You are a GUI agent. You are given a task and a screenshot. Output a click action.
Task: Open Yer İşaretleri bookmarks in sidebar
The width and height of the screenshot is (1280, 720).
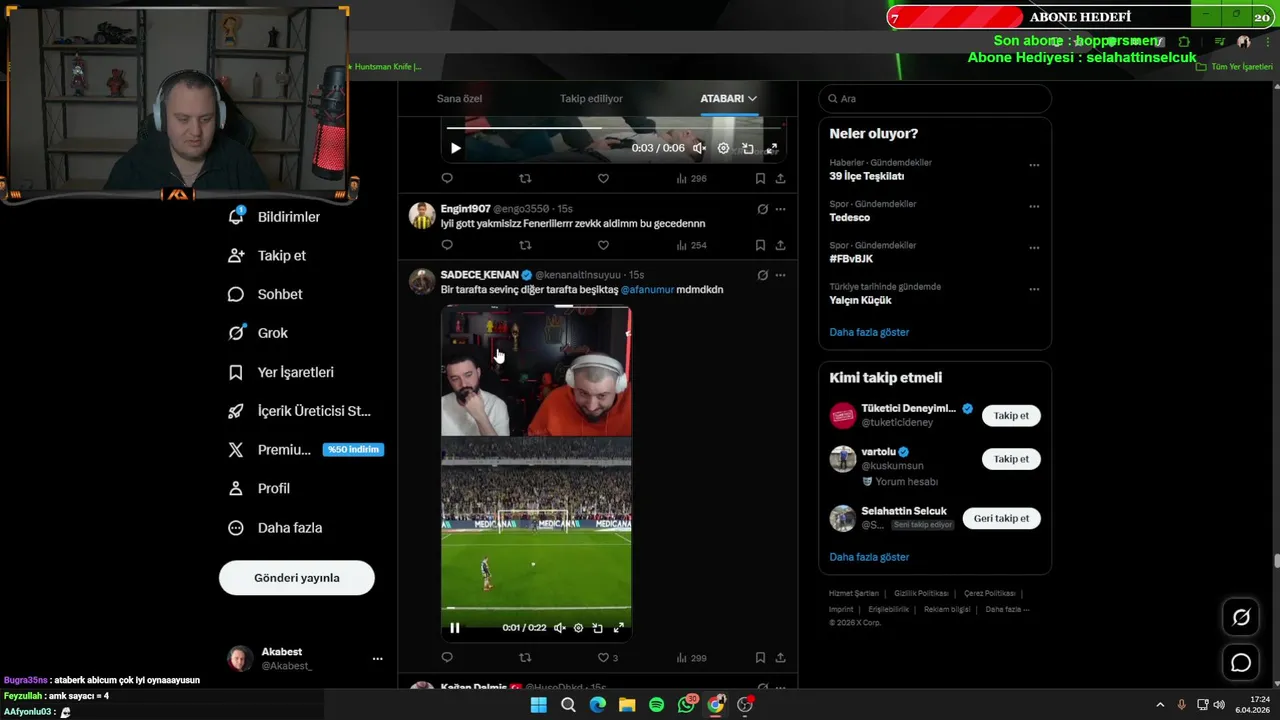tap(281, 372)
